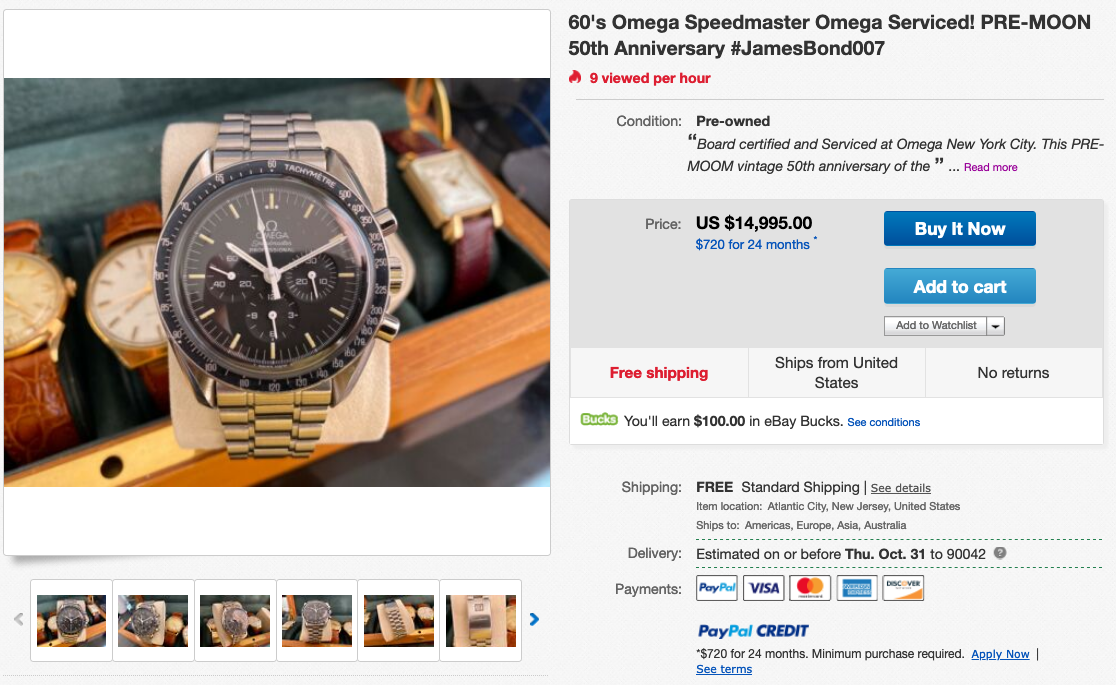Screen dimensions: 1116x685
Task: Open shipping See details link
Action: 900,488
